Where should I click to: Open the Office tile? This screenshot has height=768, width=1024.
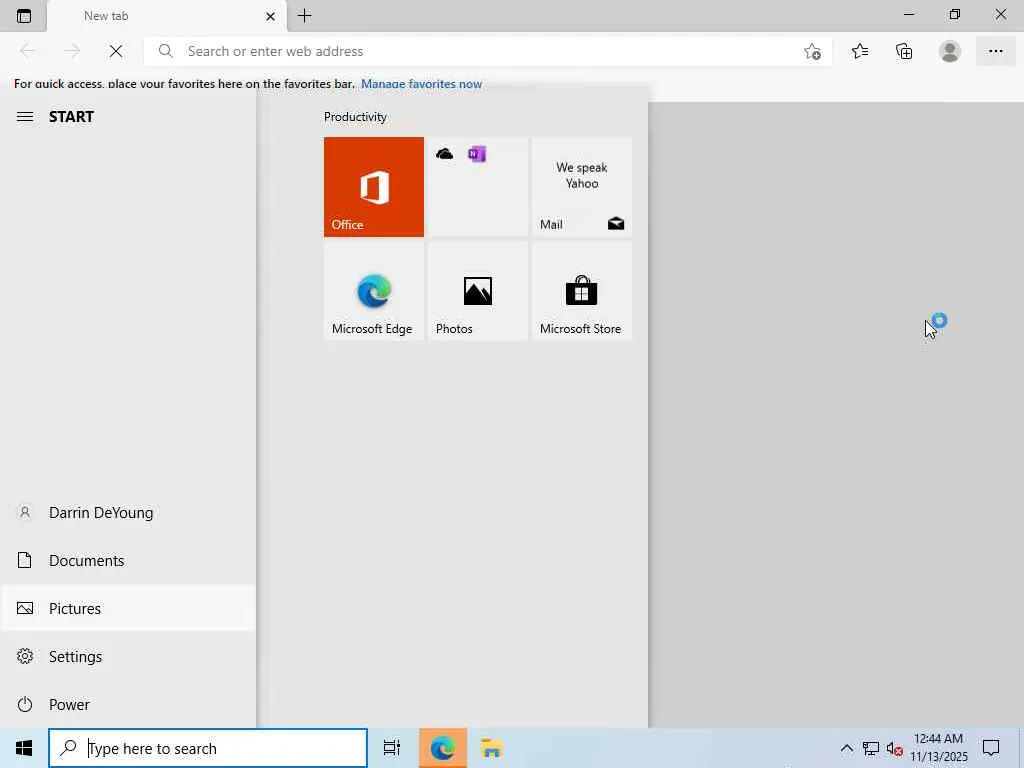coord(374,187)
